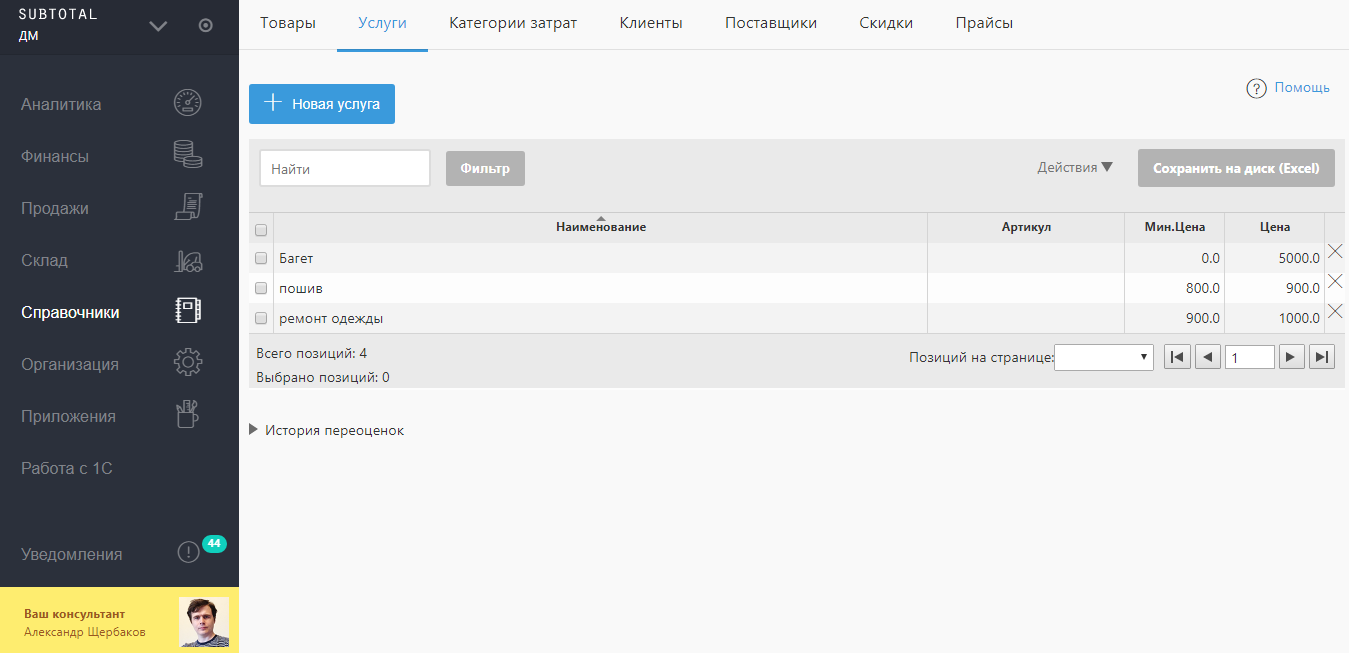Screen dimensions: 1349x653
Task: Select the Приложения sidebar icon
Action: tap(187, 414)
